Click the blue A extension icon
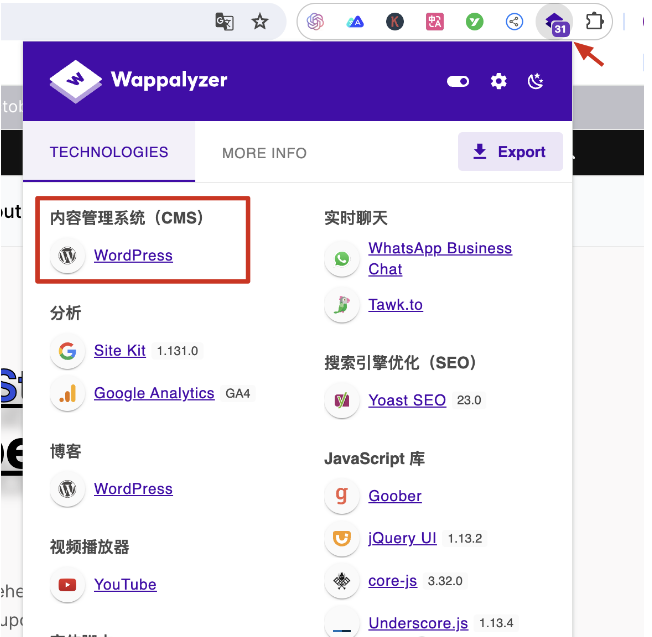The width and height of the screenshot is (652, 637). tap(355, 22)
